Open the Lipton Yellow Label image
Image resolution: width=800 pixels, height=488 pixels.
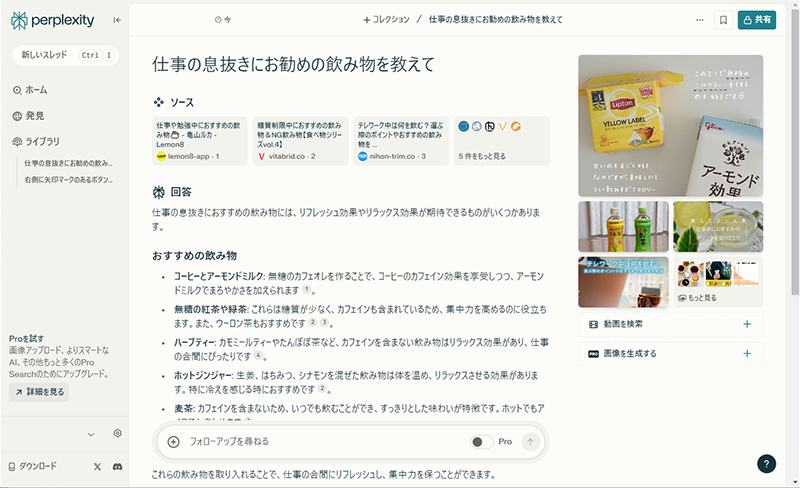[670, 126]
